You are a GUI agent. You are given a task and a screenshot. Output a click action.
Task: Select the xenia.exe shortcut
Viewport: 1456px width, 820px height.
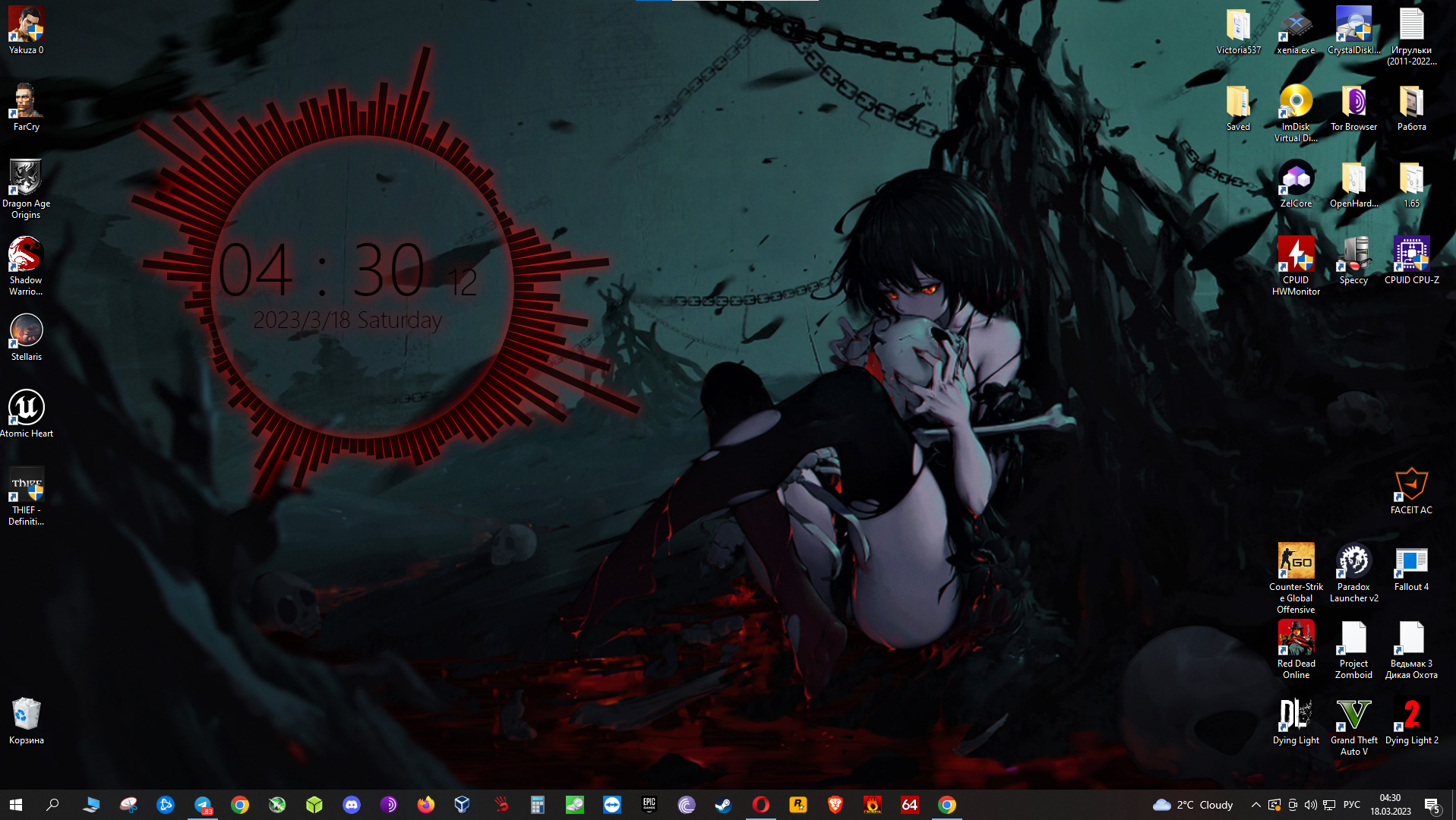[x=1296, y=31]
